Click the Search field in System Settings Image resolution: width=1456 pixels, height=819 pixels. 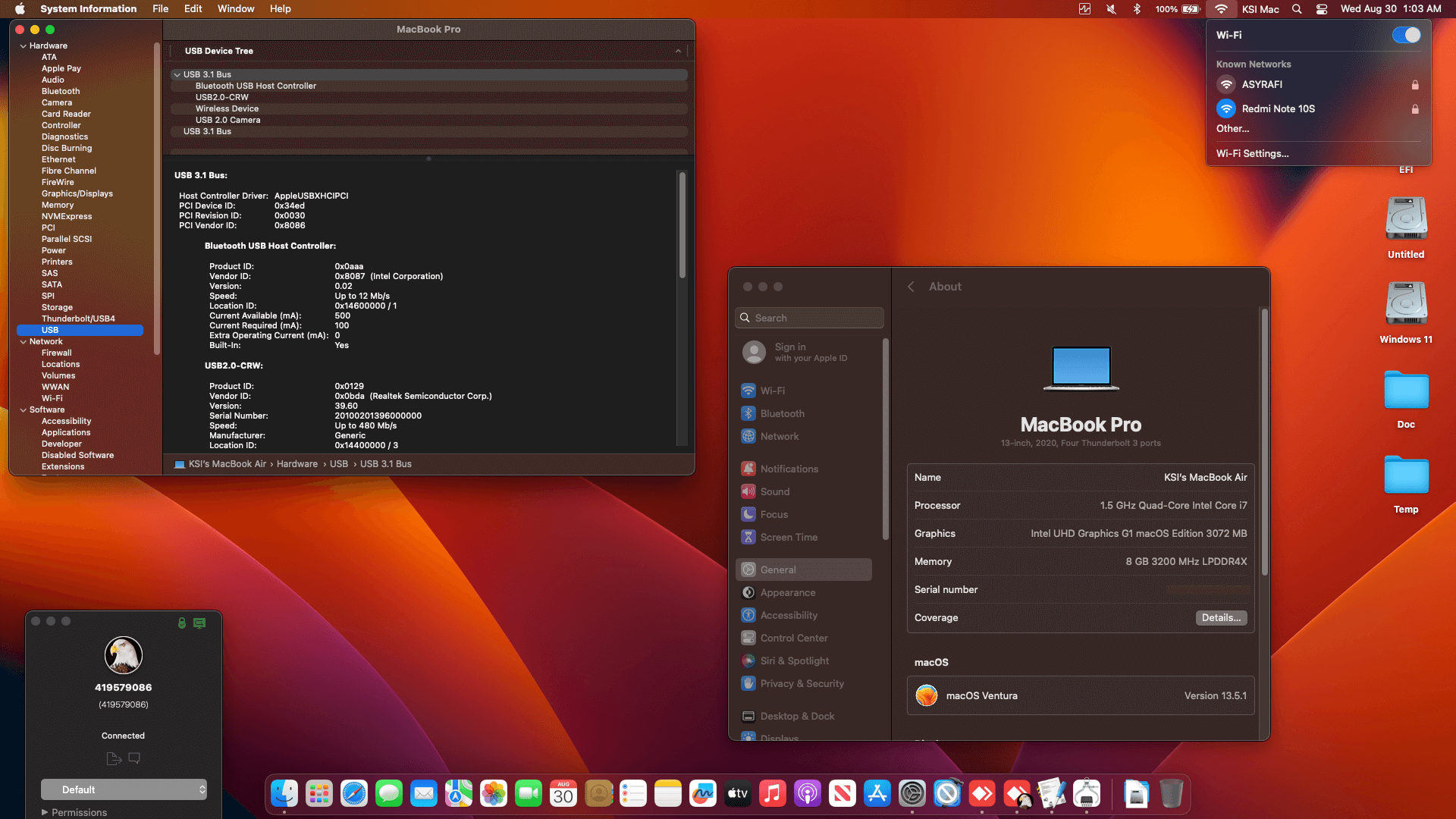(809, 318)
